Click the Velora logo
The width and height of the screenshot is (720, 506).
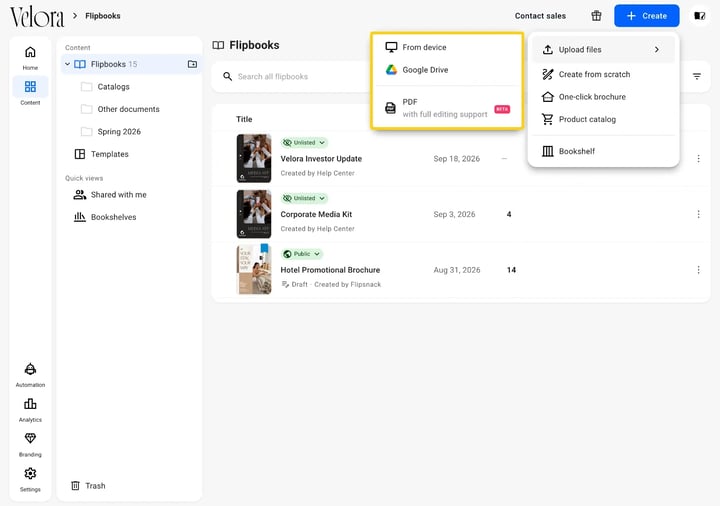click(37, 17)
